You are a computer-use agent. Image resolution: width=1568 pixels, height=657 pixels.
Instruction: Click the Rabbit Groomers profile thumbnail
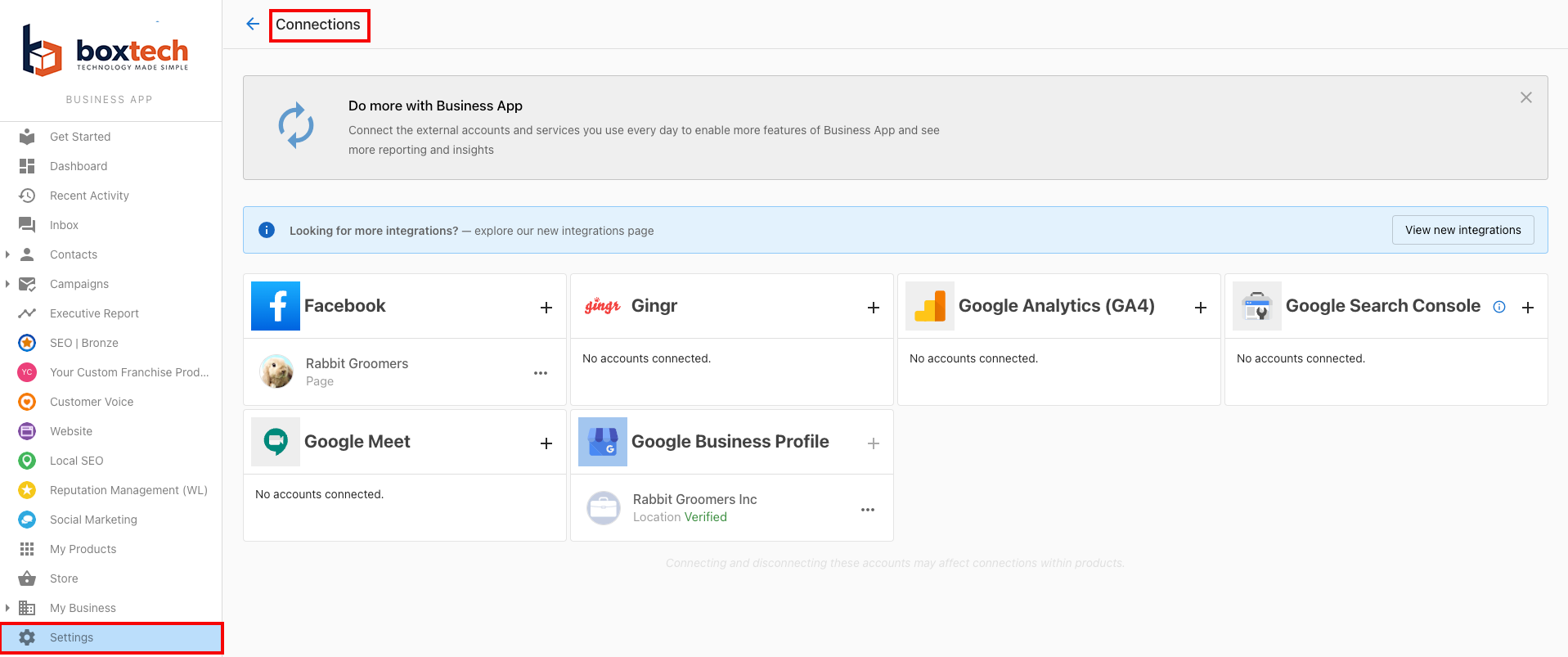(276, 371)
